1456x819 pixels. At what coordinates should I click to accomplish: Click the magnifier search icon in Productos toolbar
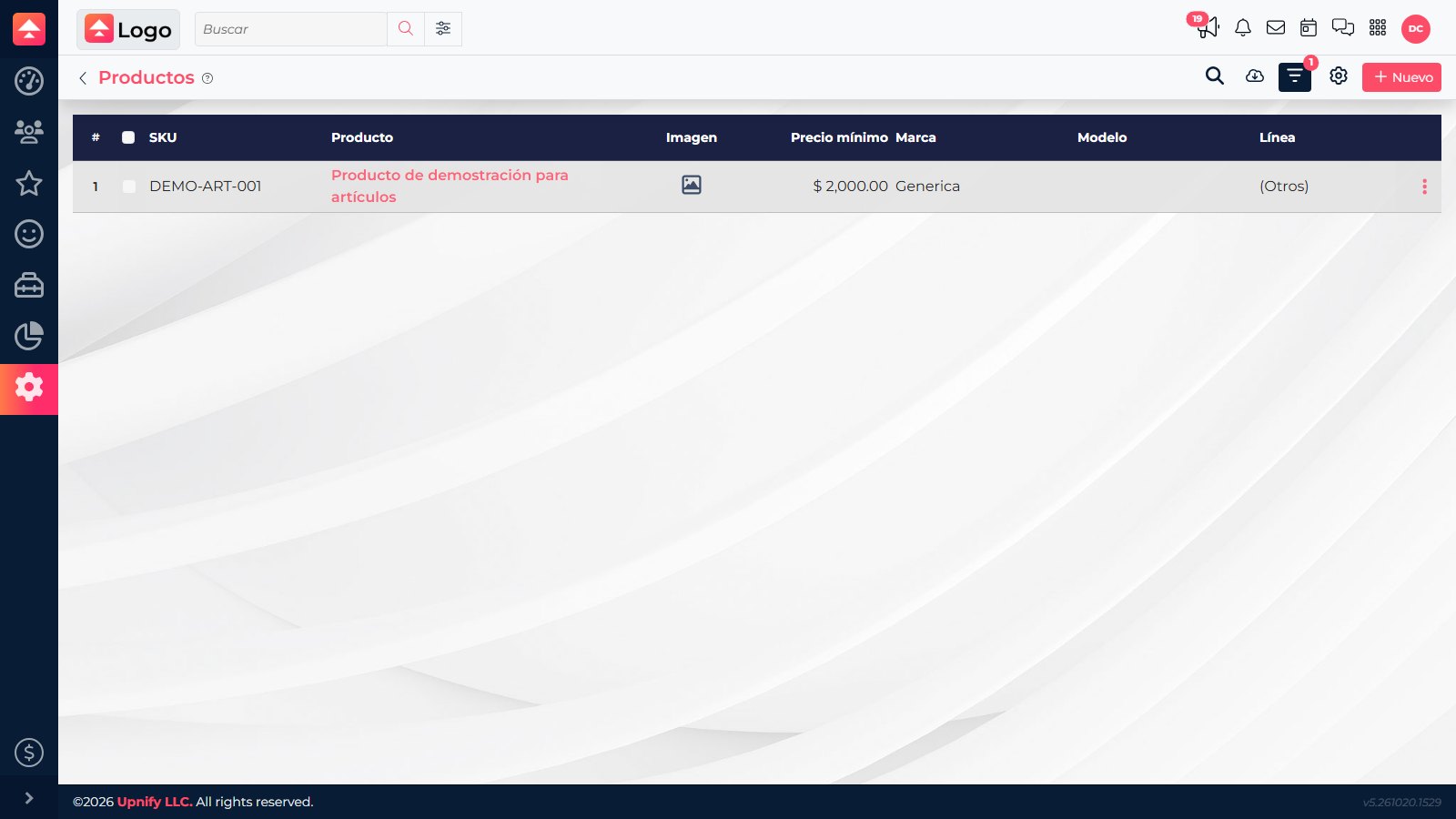1215,76
